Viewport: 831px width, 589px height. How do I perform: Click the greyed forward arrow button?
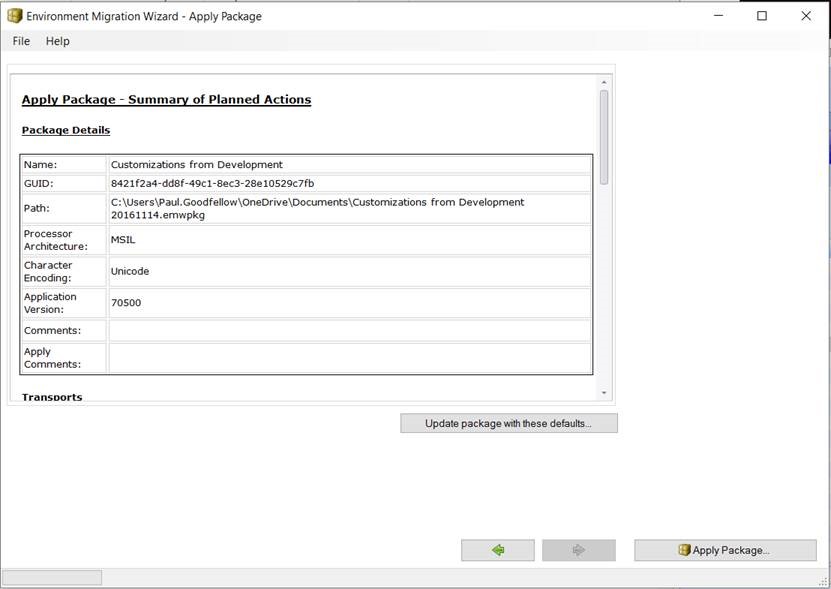pos(578,550)
